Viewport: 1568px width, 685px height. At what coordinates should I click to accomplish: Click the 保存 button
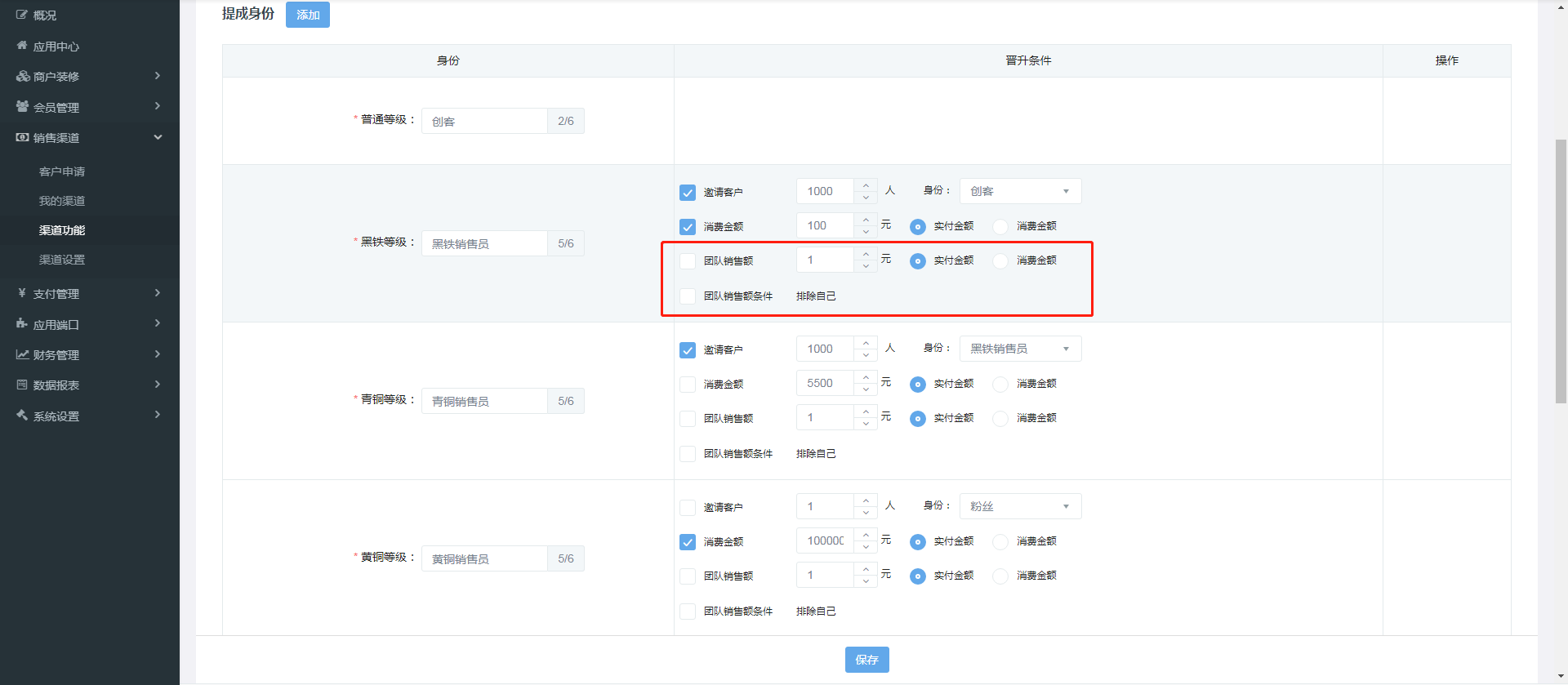click(x=866, y=660)
